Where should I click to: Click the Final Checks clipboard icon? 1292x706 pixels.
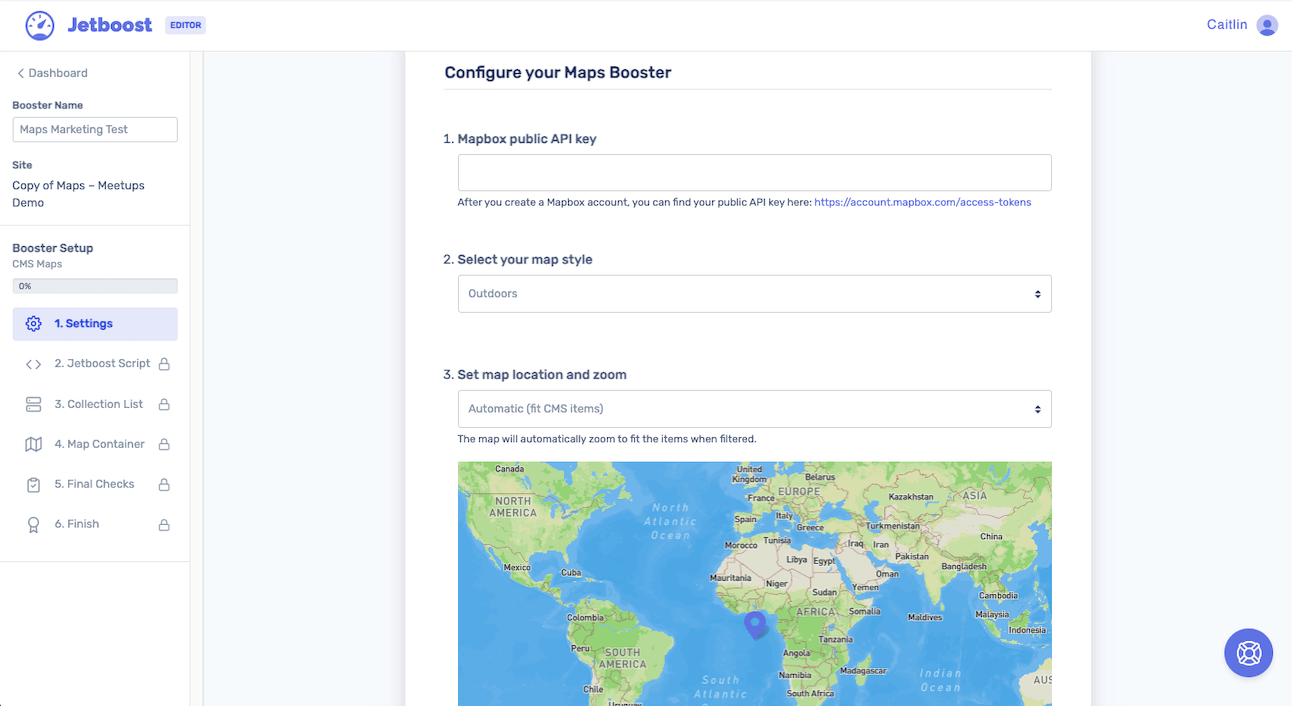(33, 483)
